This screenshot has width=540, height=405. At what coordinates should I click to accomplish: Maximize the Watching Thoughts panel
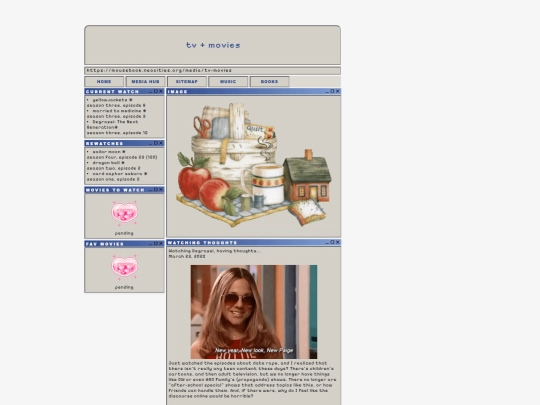point(333,242)
